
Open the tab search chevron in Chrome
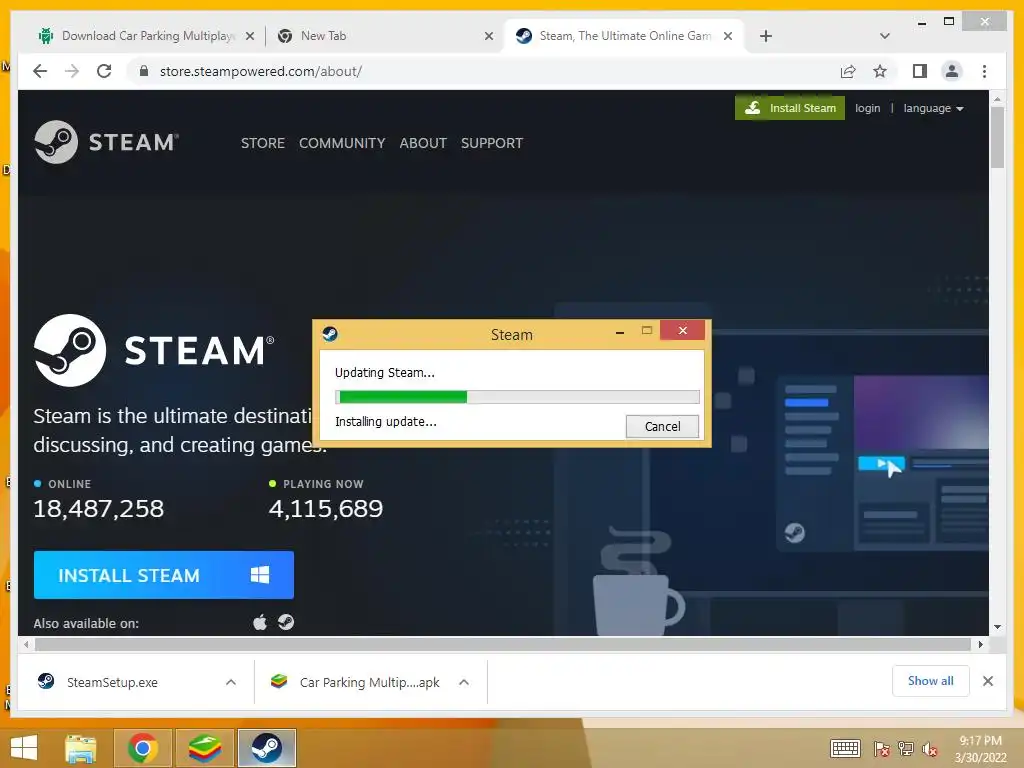885,36
